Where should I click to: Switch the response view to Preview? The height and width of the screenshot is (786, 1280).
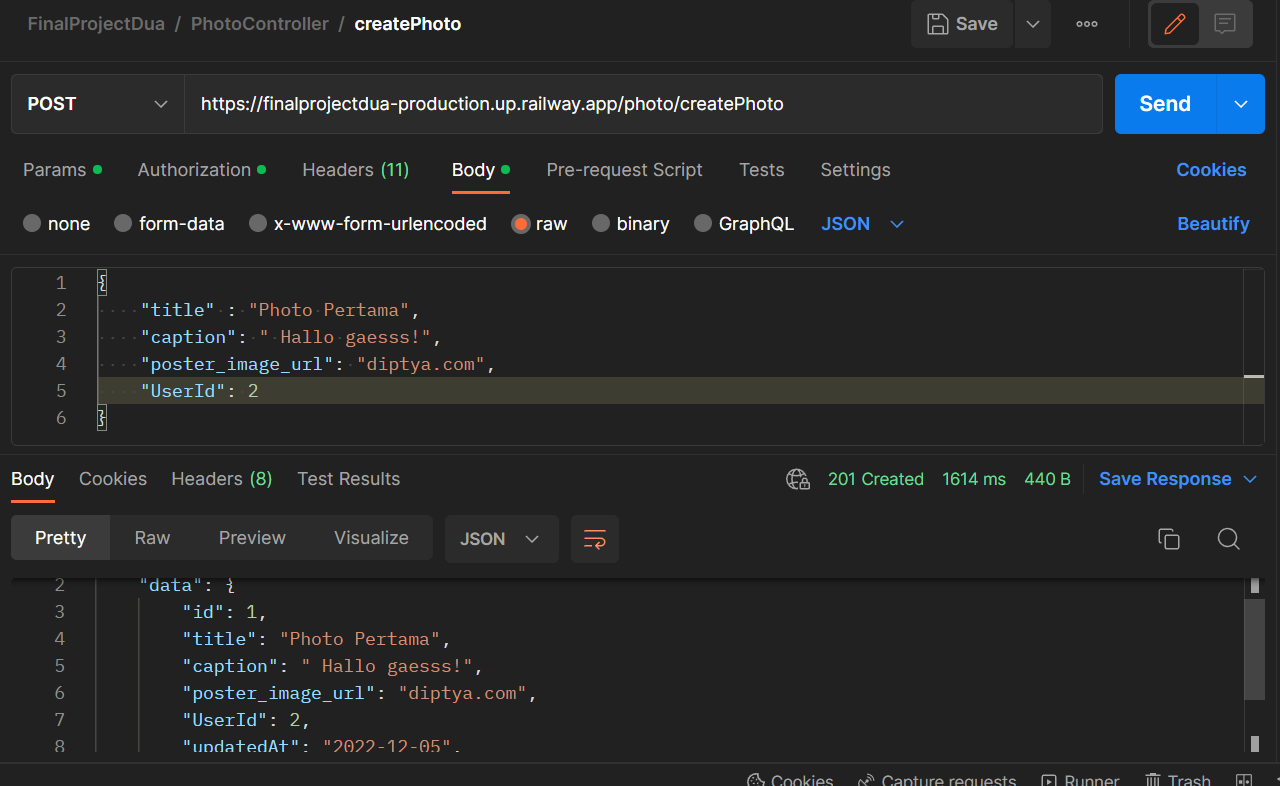pos(252,538)
